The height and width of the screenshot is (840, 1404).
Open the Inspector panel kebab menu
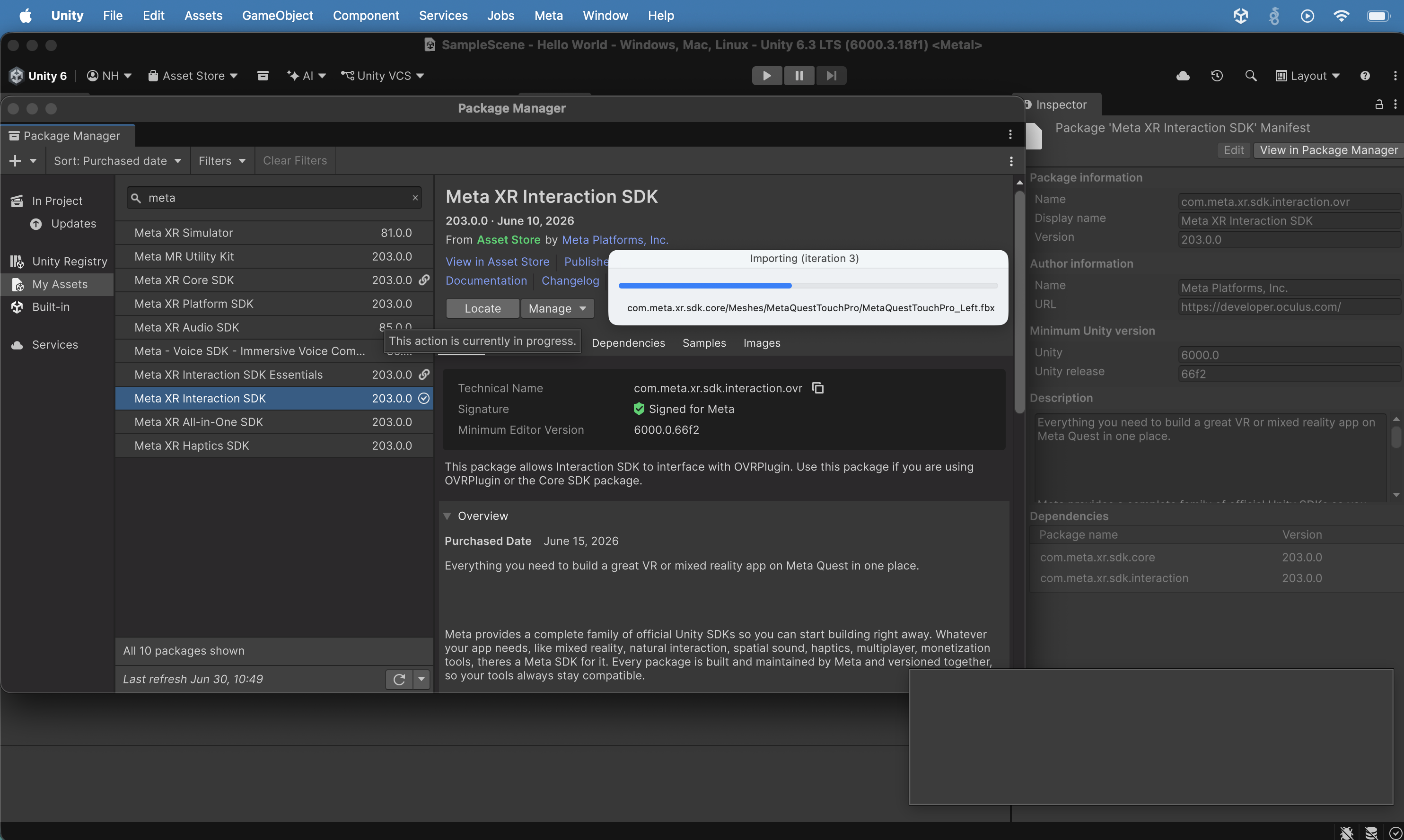pyautogui.click(x=1395, y=104)
